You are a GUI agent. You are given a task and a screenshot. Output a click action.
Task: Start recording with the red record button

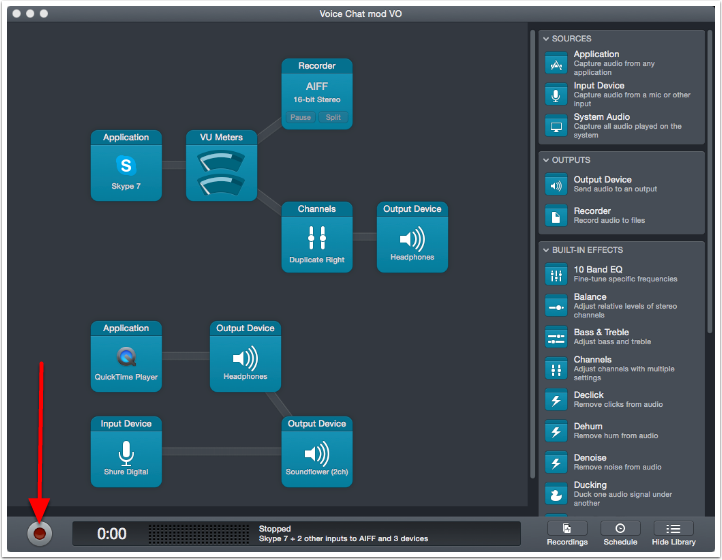pyautogui.click(x=40, y=533)
